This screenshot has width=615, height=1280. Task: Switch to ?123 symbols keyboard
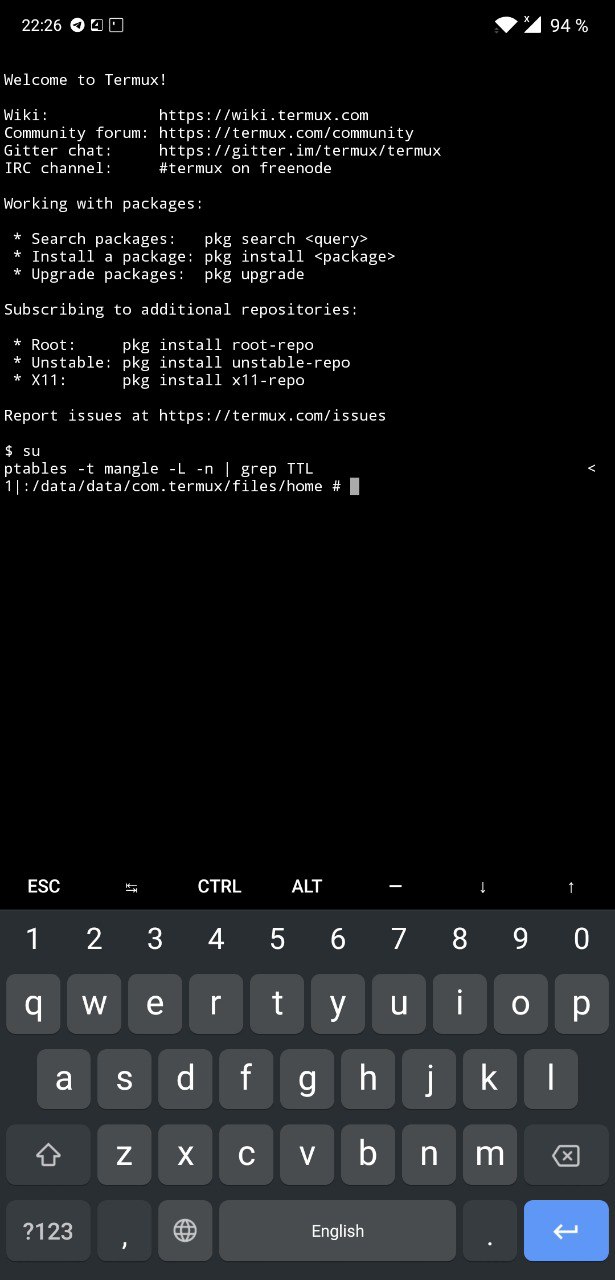click(48, 1231)
